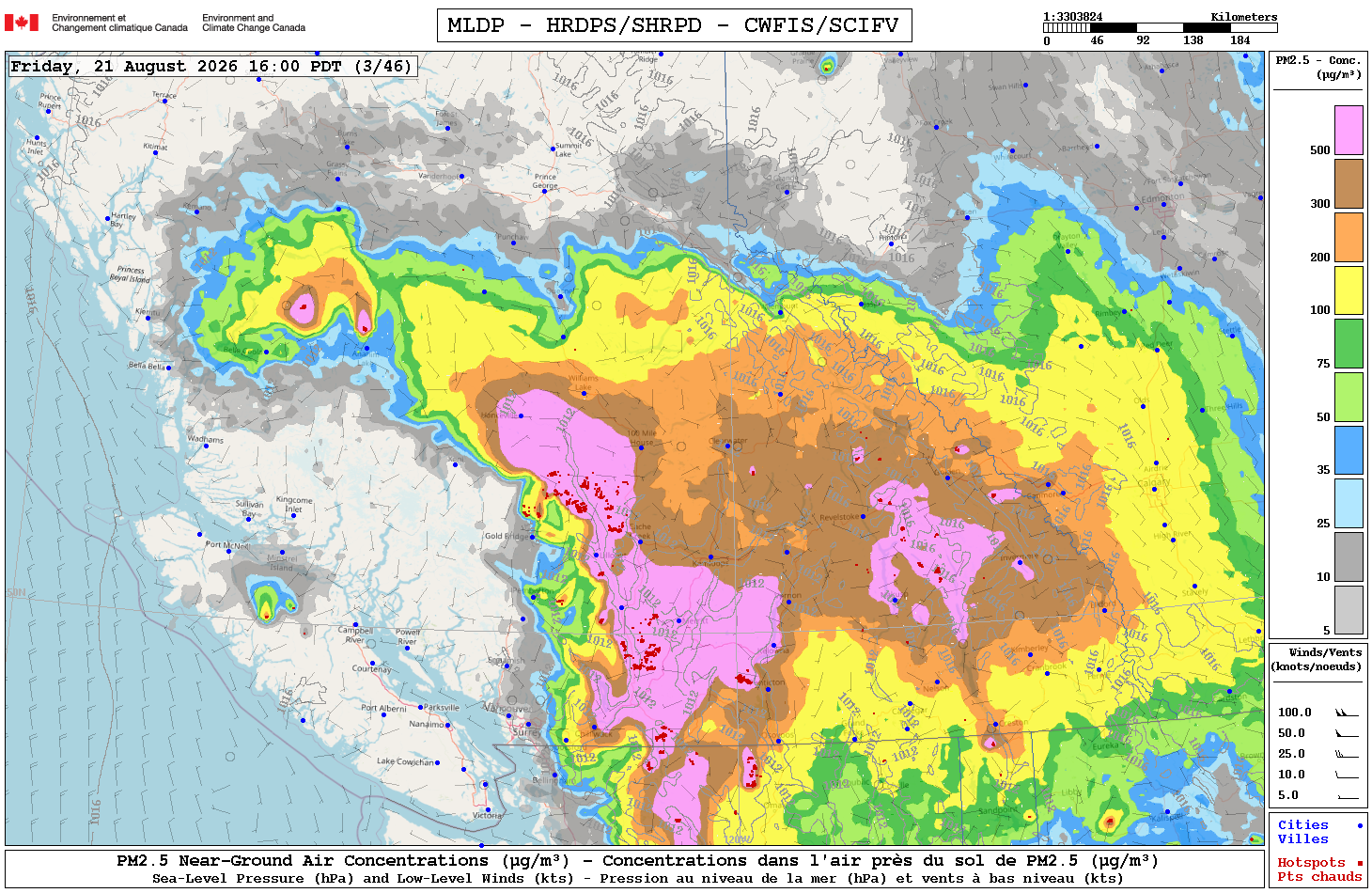The height and width of the screenshot is (893, 1372).
Task: Click the Friday 21 August 2026 timestamp box
Action: click(211, 67)
